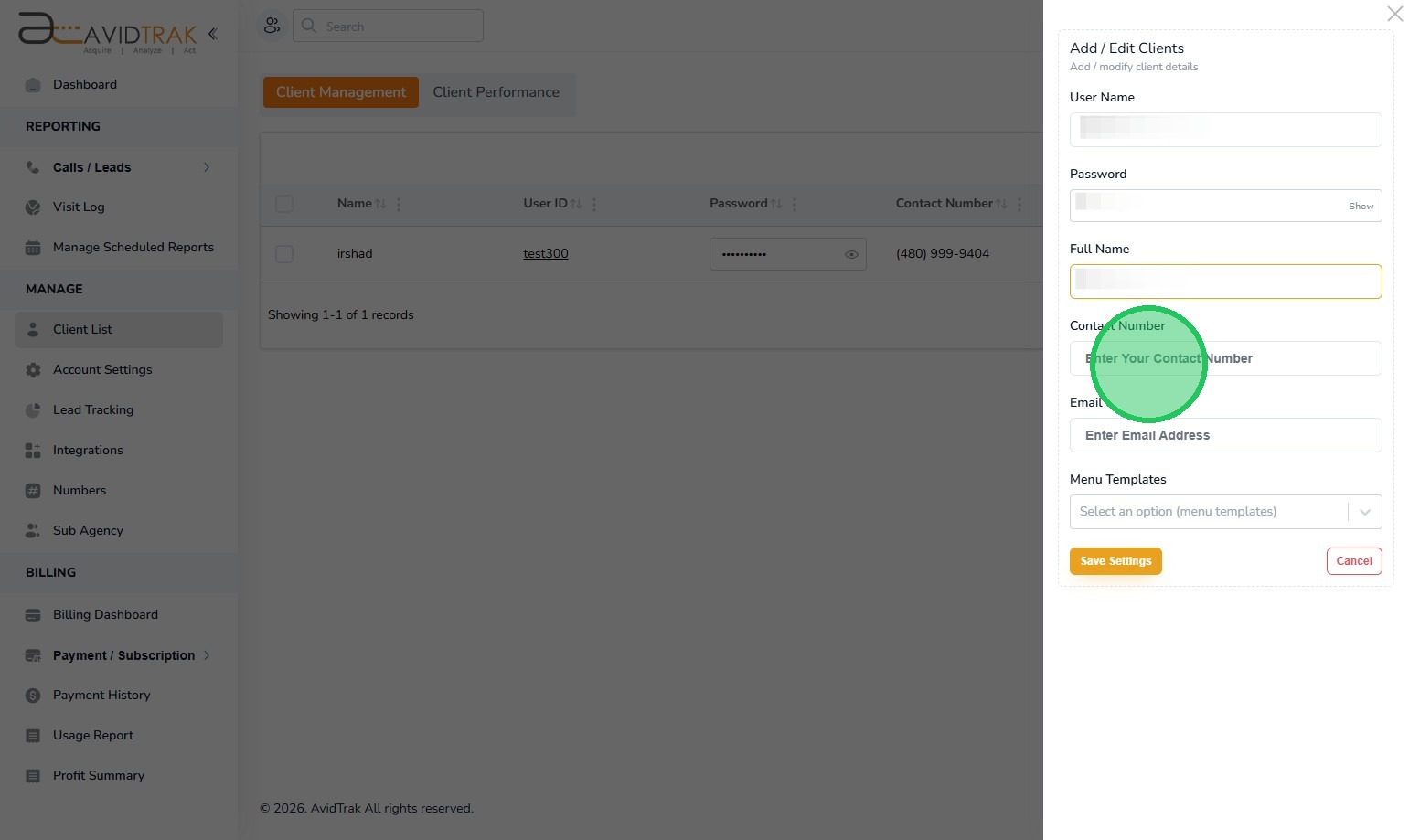
Task: Click the users icon beside search
Action: coord(272,26)
